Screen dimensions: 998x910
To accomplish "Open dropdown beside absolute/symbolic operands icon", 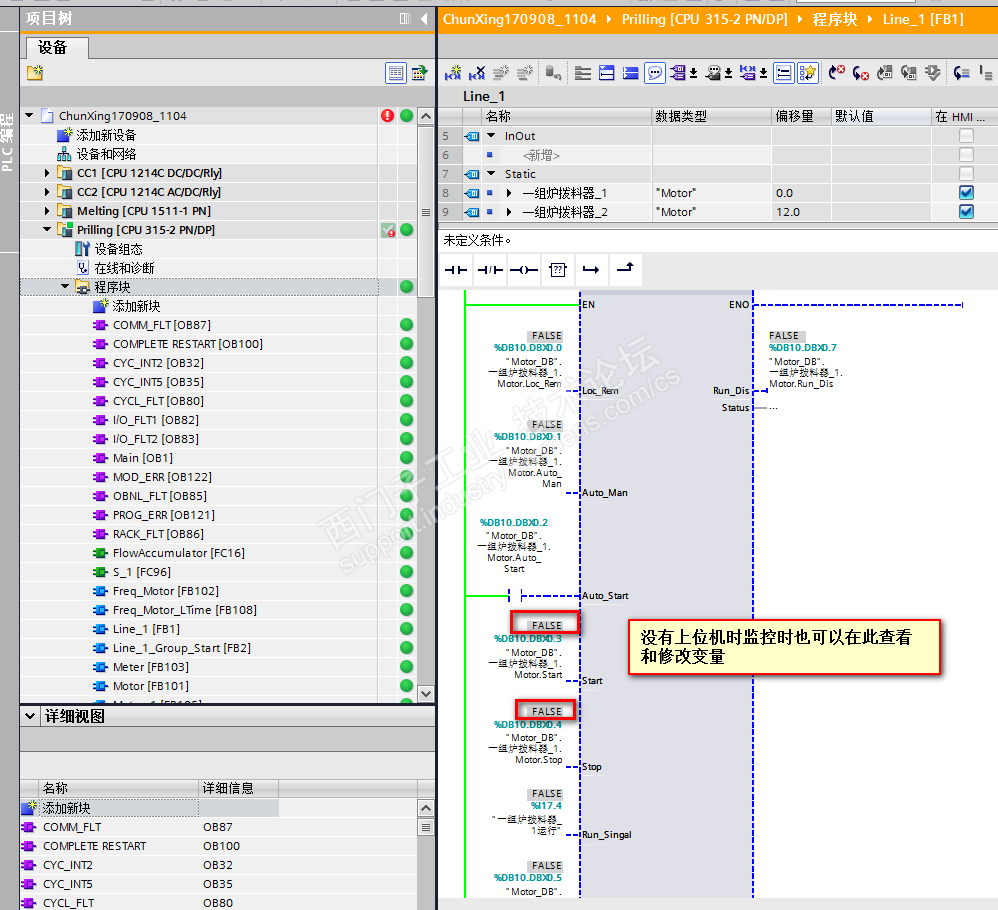I will point(694,74).
